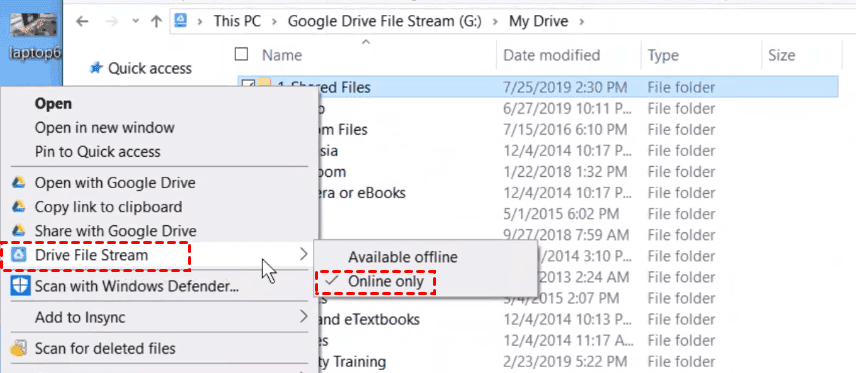
Task: Select "Online only" in submenu
Action: click(x=385, y=281)
